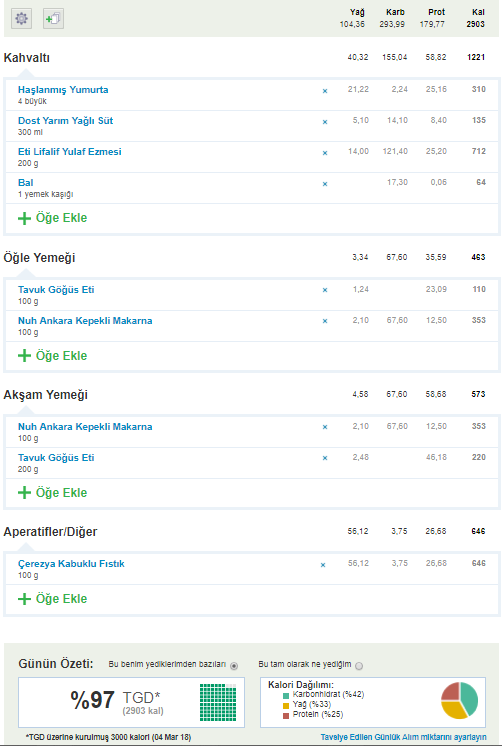
Task: Open the Haşlanmış Yumurta food link
Action: (x=63, y=89)
